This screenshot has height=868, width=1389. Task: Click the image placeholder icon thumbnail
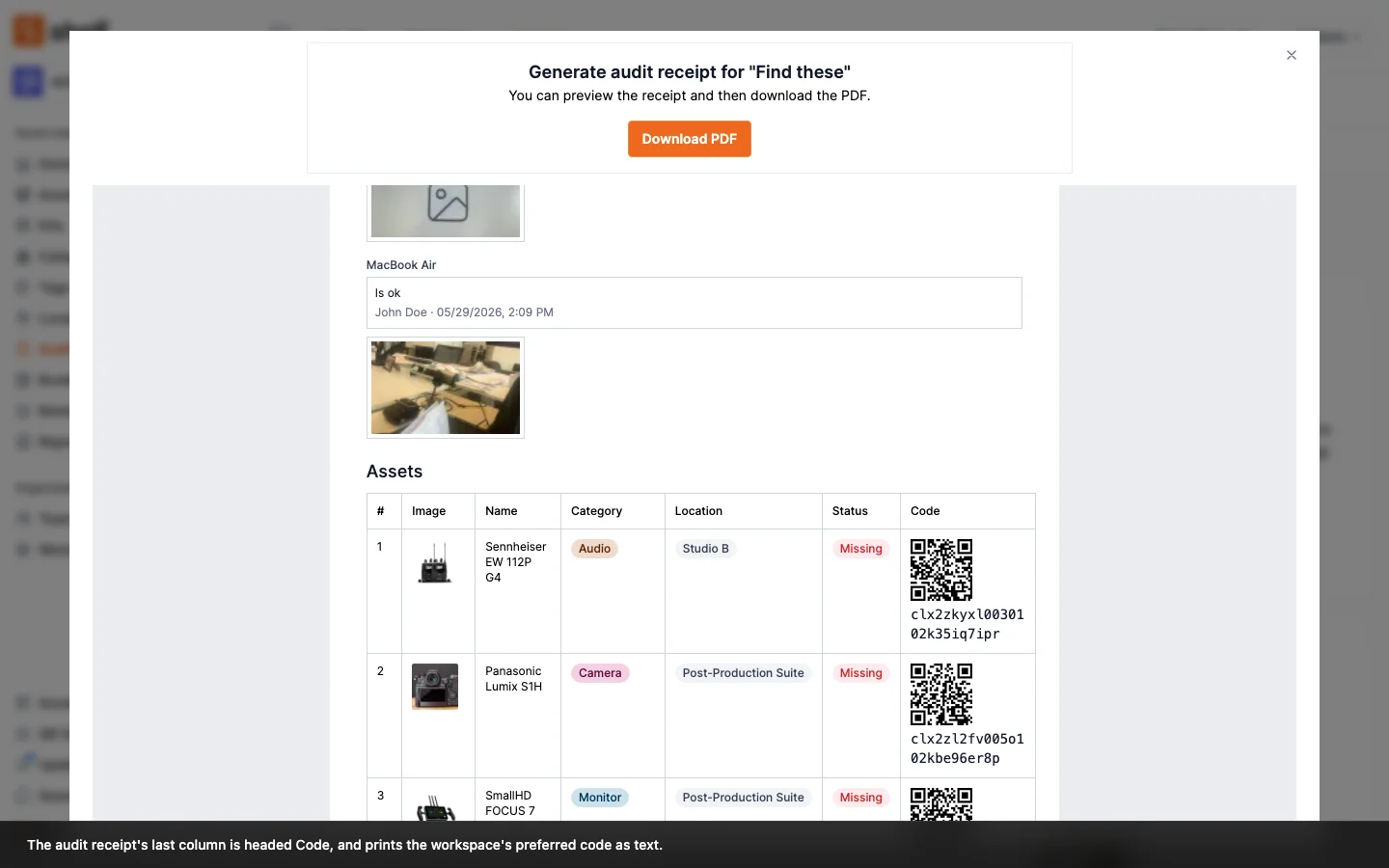(x=446, y=210)
